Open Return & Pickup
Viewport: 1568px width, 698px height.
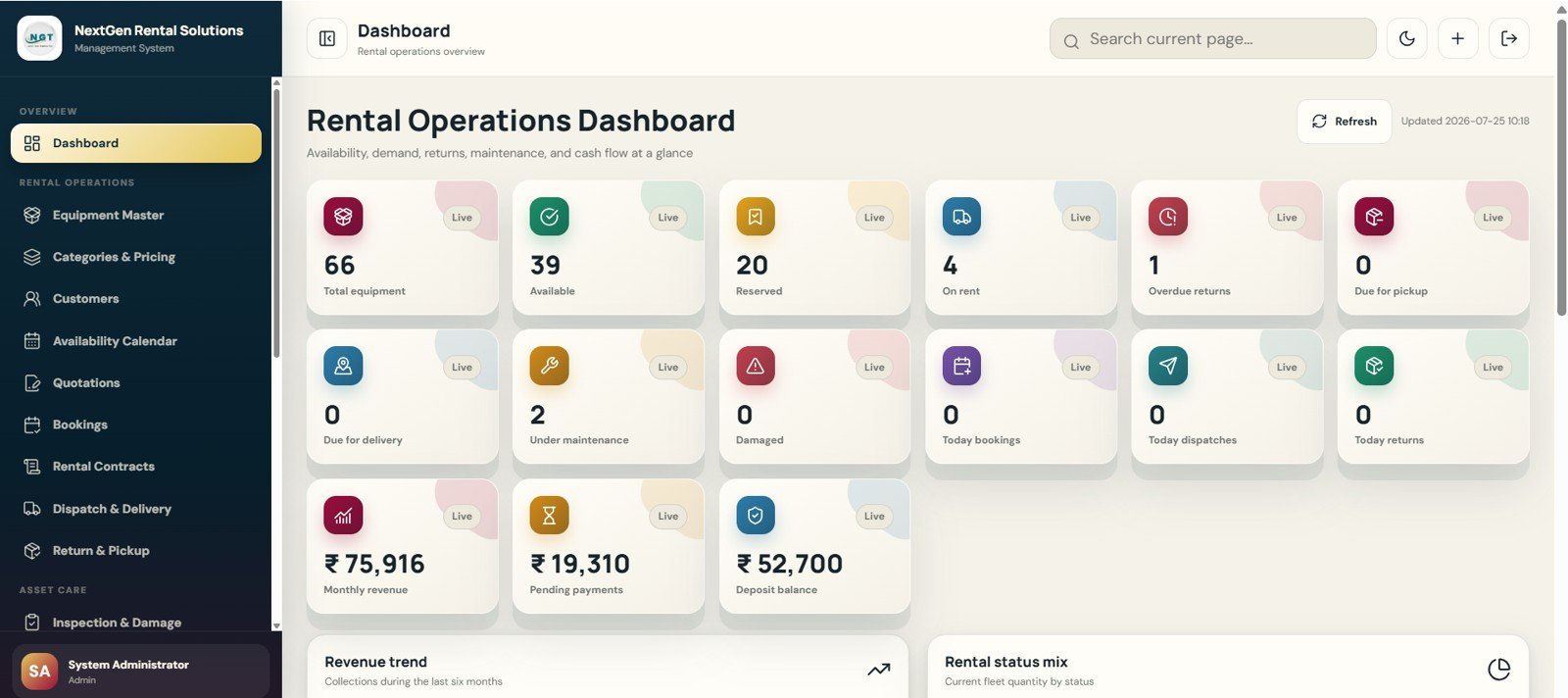pos(136,551)
